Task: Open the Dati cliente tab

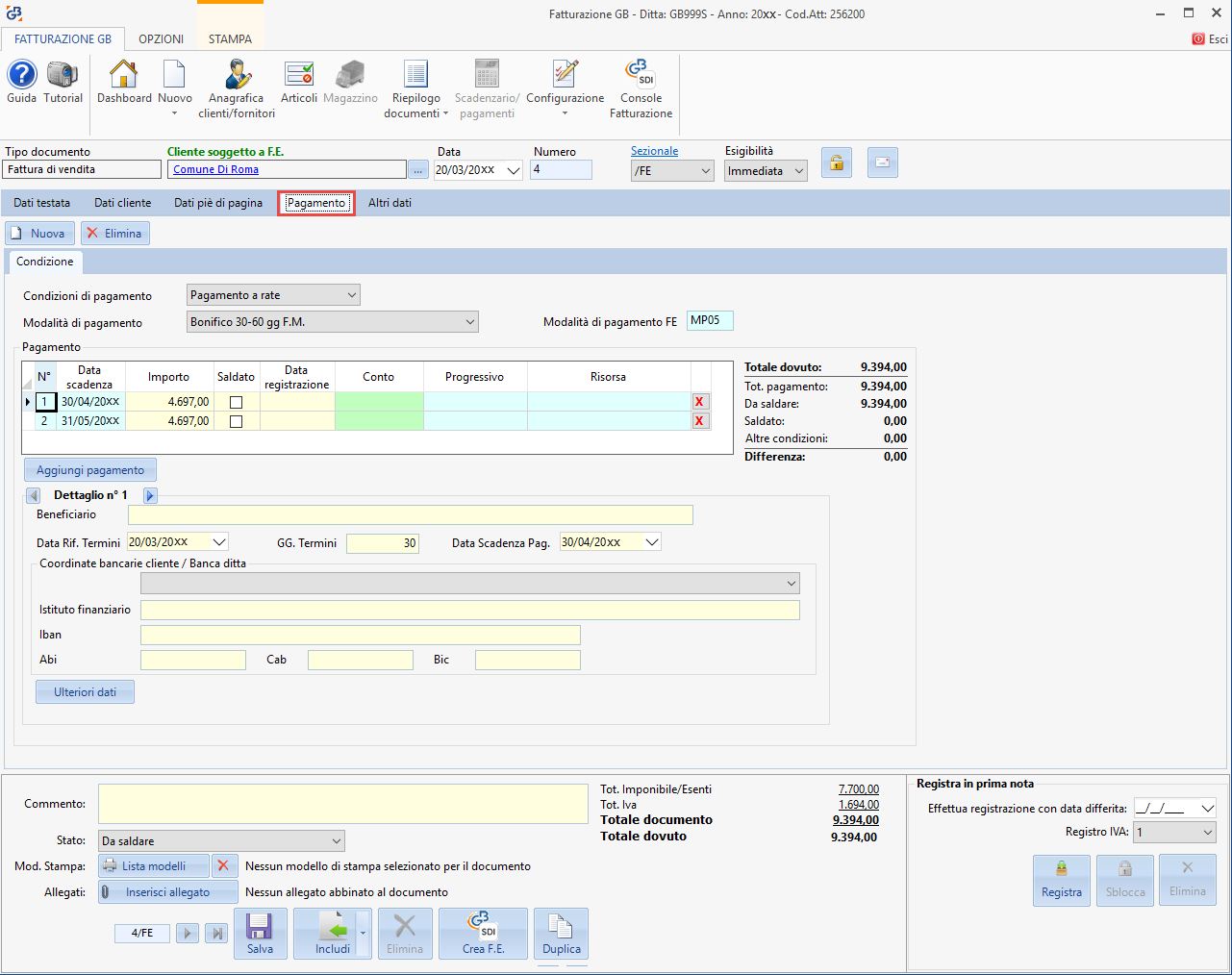Action: [122, 203]
